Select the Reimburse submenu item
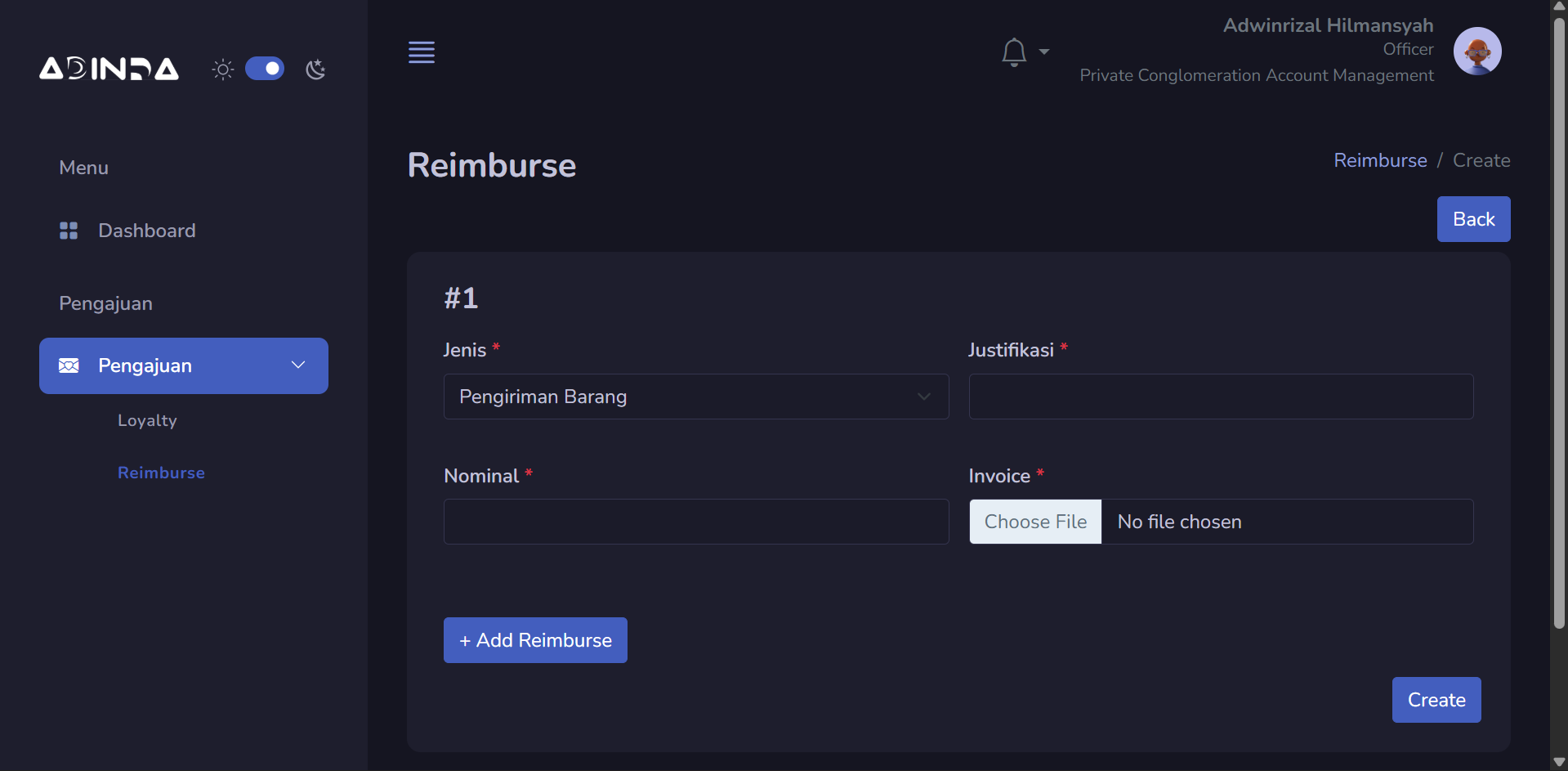Viewport: 1568px width, 771px height. click(161, 473)
